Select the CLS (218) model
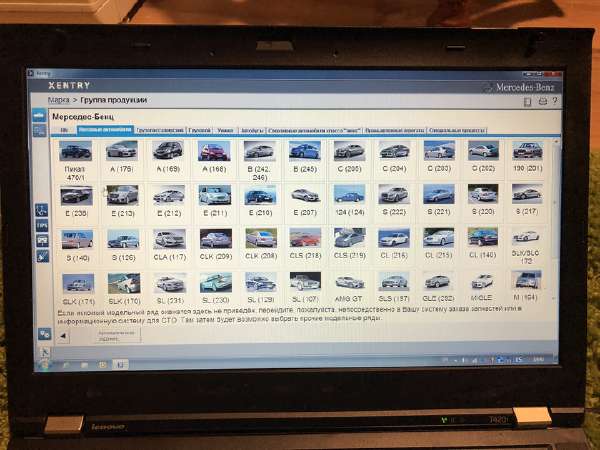The width and height of the screenshot is (600, 450). click(x=305, y=244)
